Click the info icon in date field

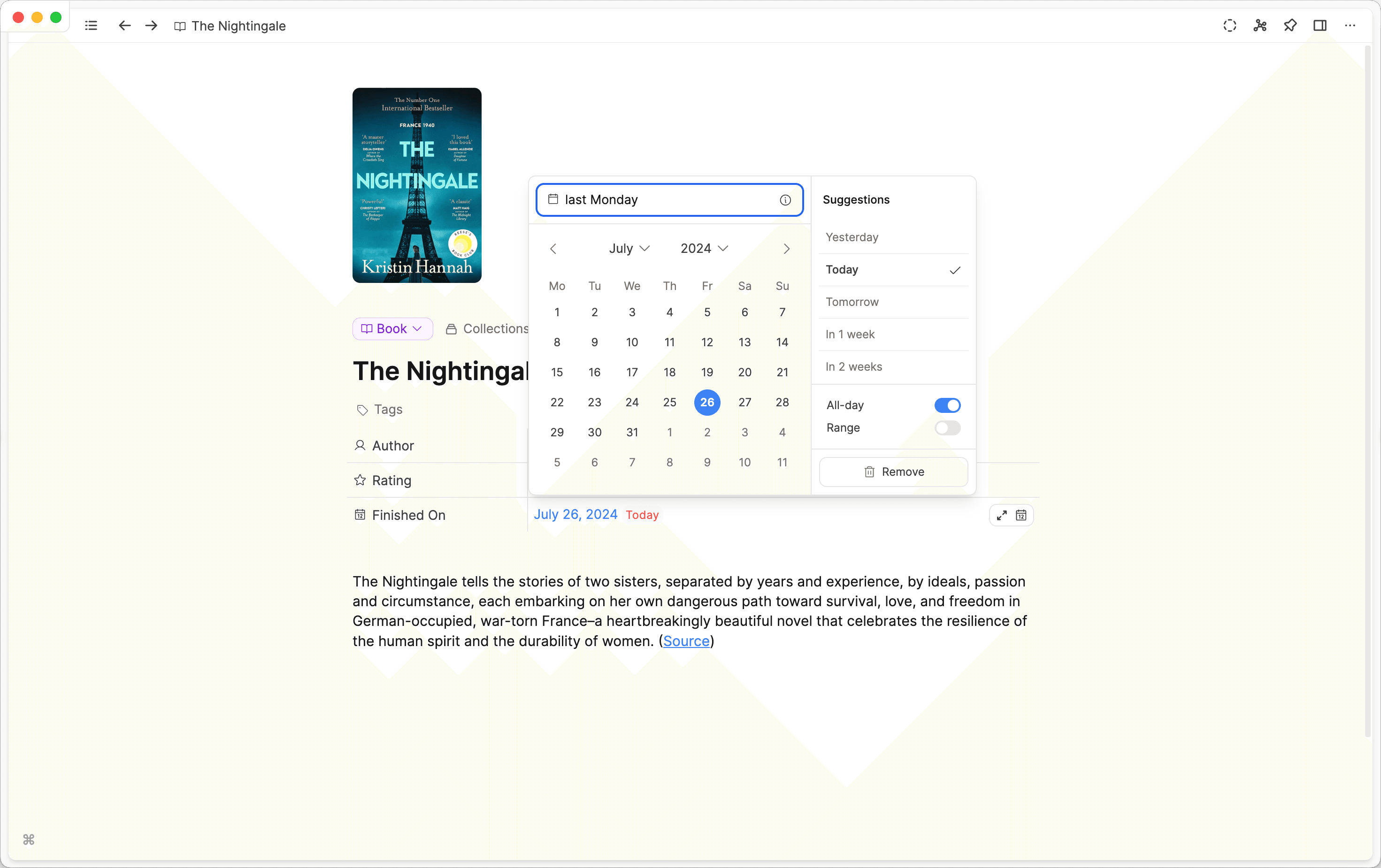point(785,199)
